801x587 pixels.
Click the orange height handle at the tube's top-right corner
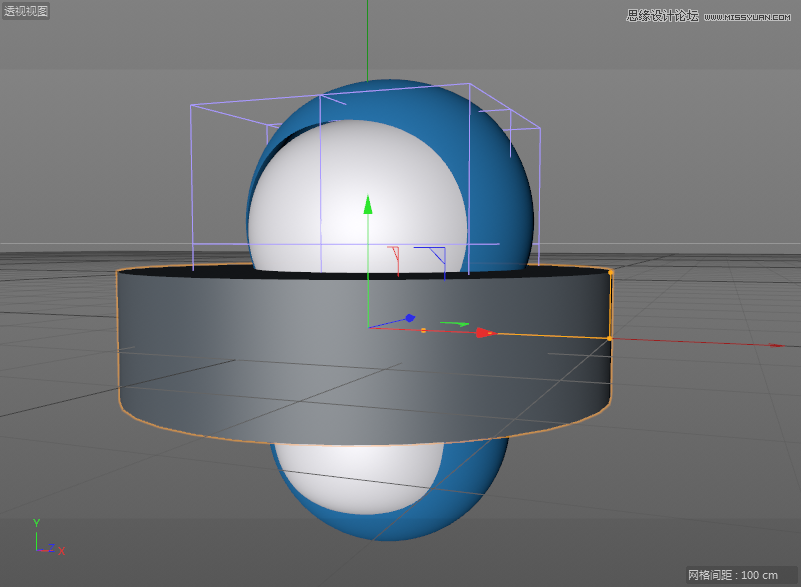[610, 273]
